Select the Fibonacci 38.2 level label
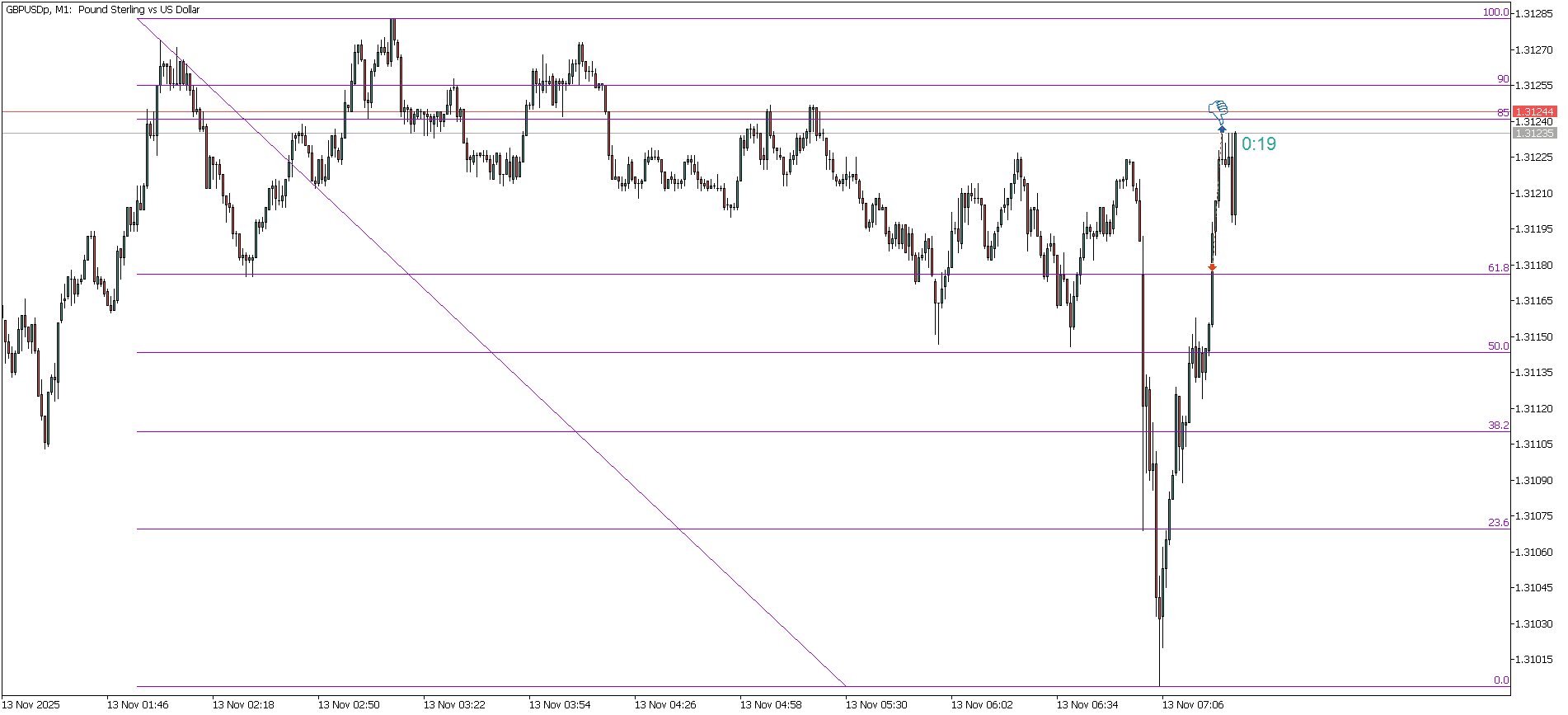The height and width of the screenshot is (715, 1568). coord(1498,426)
